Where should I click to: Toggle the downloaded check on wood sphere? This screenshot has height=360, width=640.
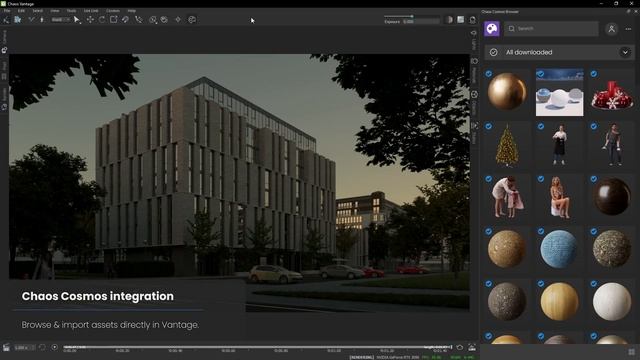pyautogui.click(x=541, y=284)
